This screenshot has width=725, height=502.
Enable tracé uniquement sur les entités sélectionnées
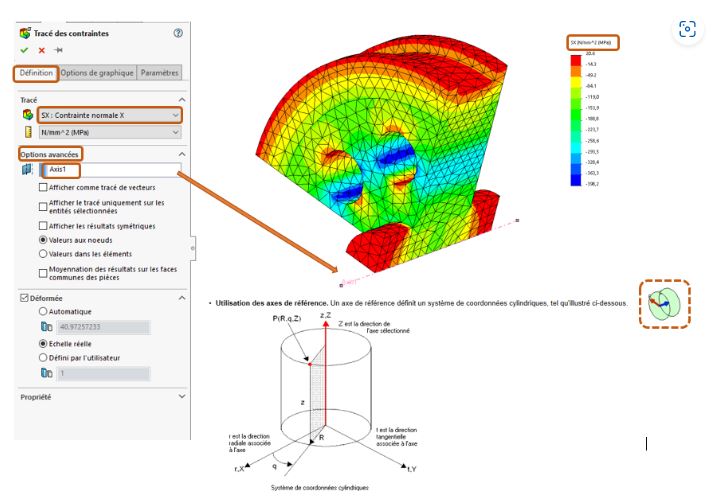(x=43, y=207)
